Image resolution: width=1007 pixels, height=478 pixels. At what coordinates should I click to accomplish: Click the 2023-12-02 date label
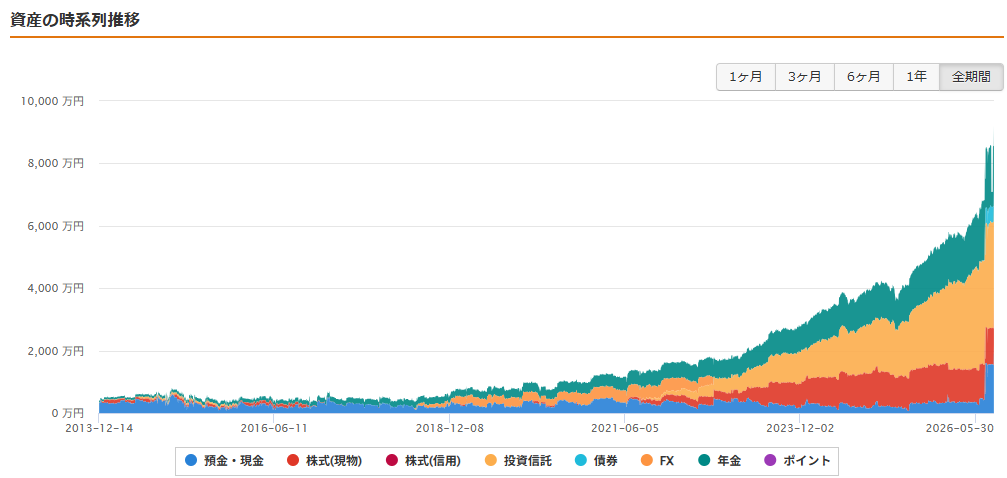pyautogui.click(x=798, y=427)
